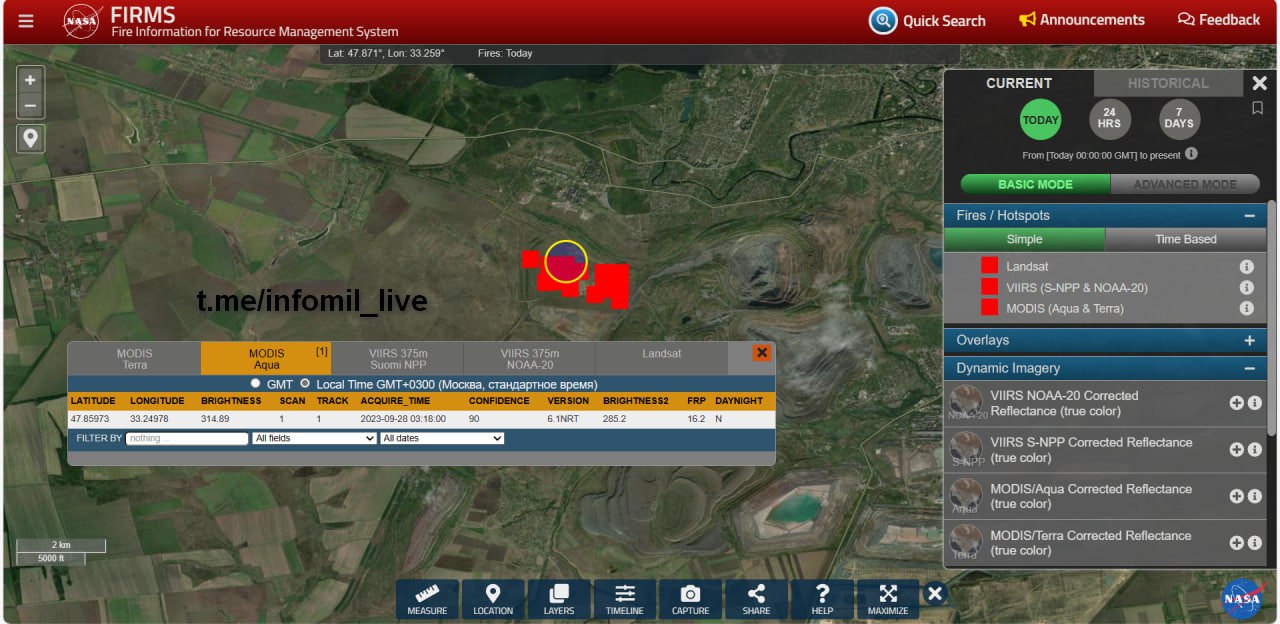Click the Filter By text field

coord(187,439)
